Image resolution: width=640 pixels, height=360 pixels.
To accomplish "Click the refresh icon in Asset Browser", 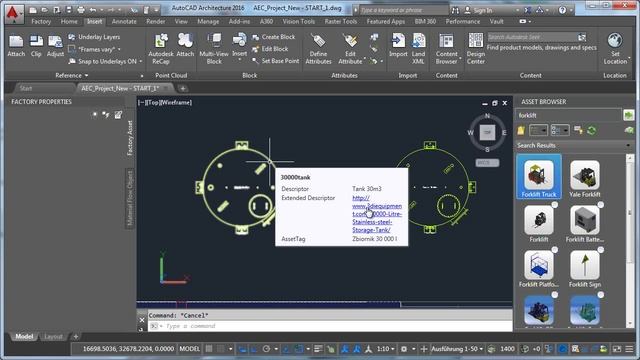I will tap(591, 131).
